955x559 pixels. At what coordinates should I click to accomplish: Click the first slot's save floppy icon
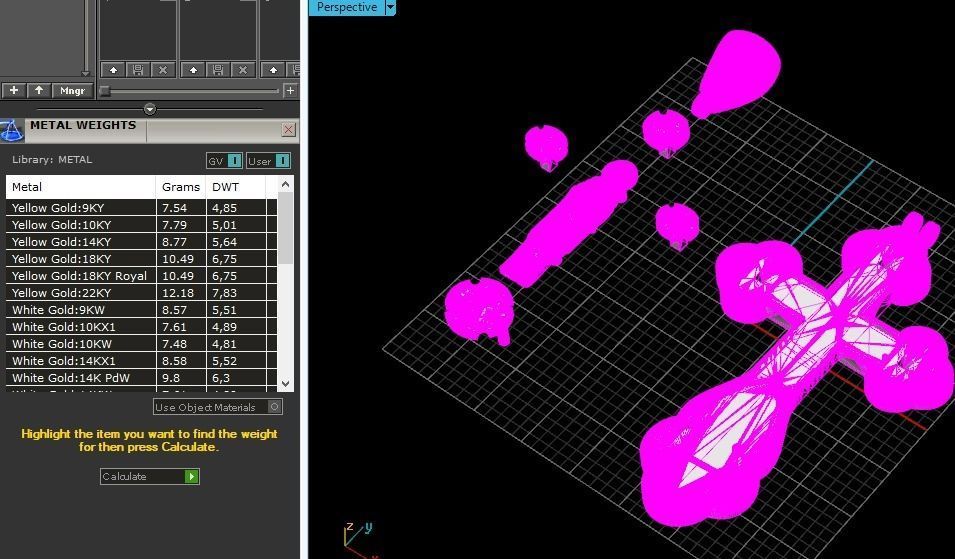(138, 70)
